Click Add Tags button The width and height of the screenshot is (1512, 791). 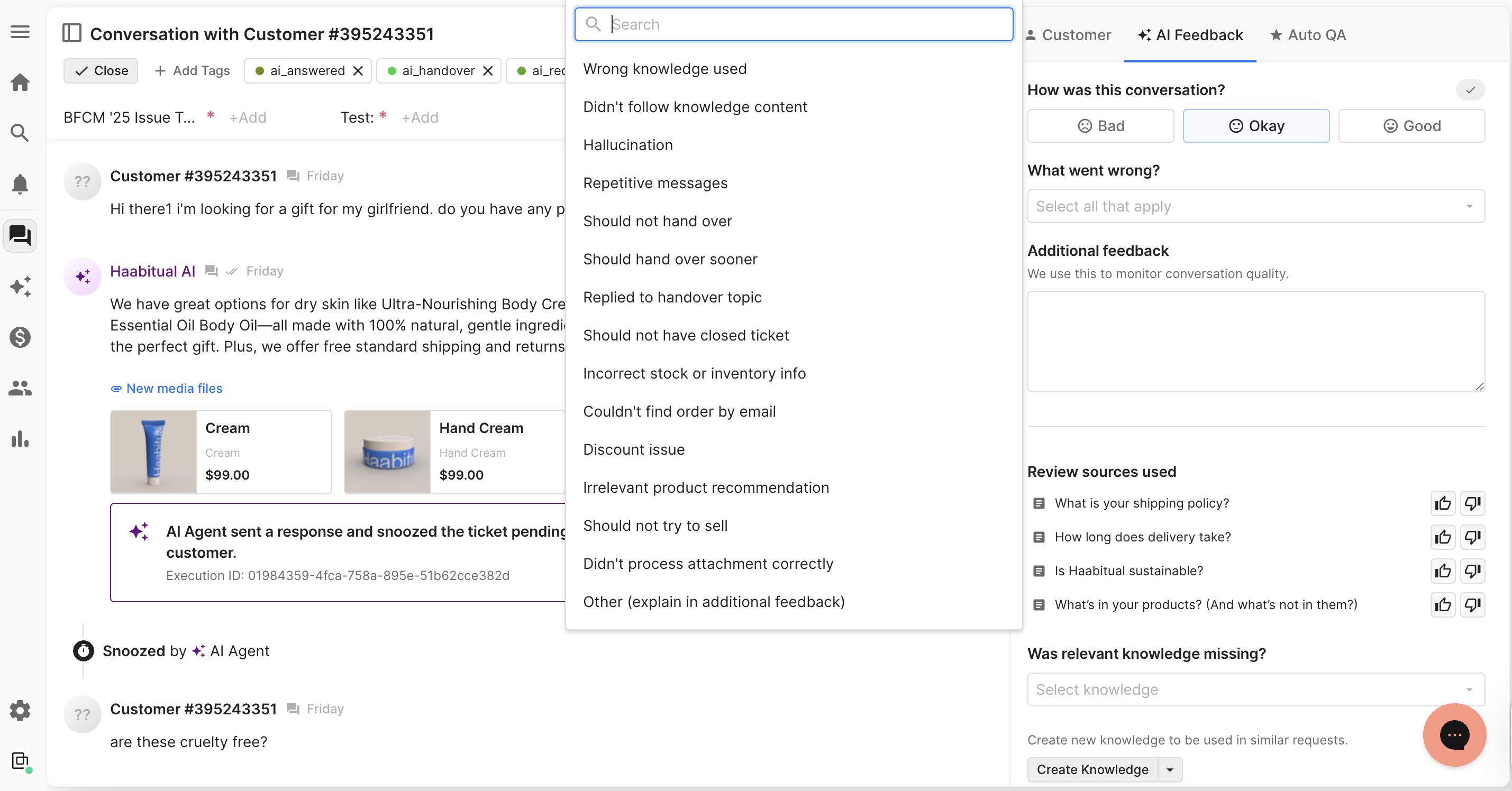point(192,71)
